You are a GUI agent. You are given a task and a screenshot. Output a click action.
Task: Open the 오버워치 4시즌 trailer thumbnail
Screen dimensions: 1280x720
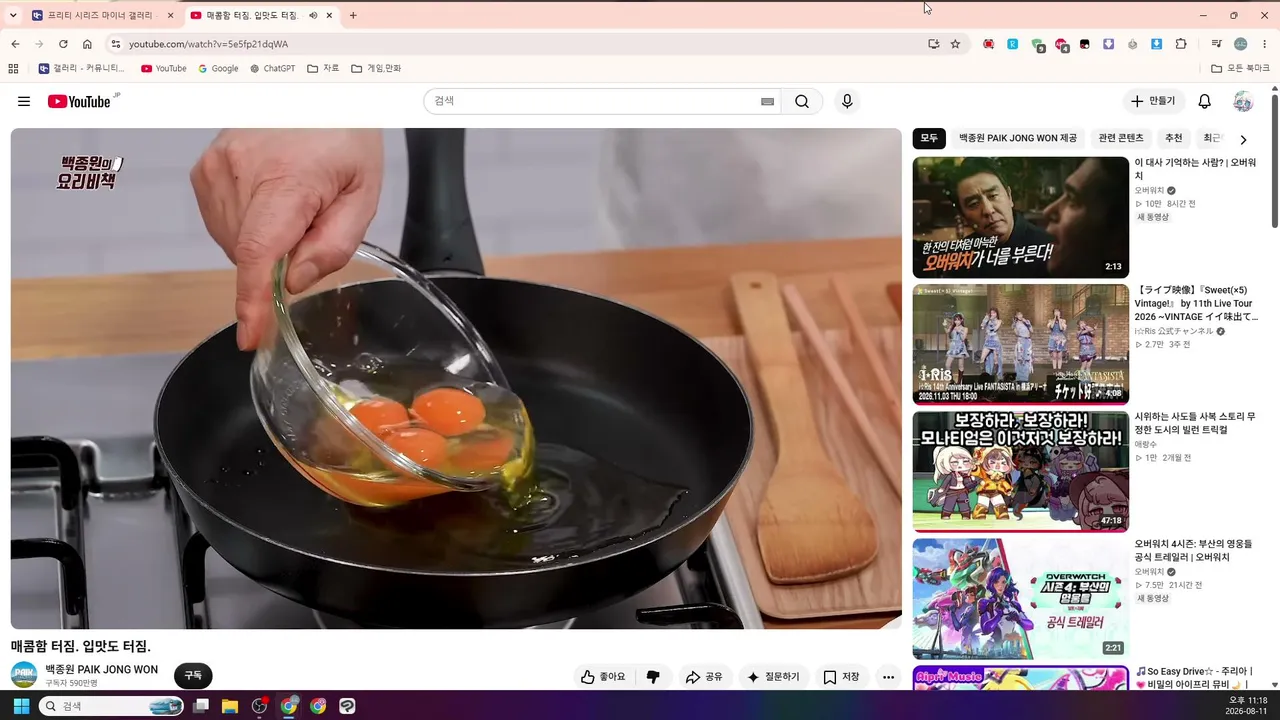1020,598
